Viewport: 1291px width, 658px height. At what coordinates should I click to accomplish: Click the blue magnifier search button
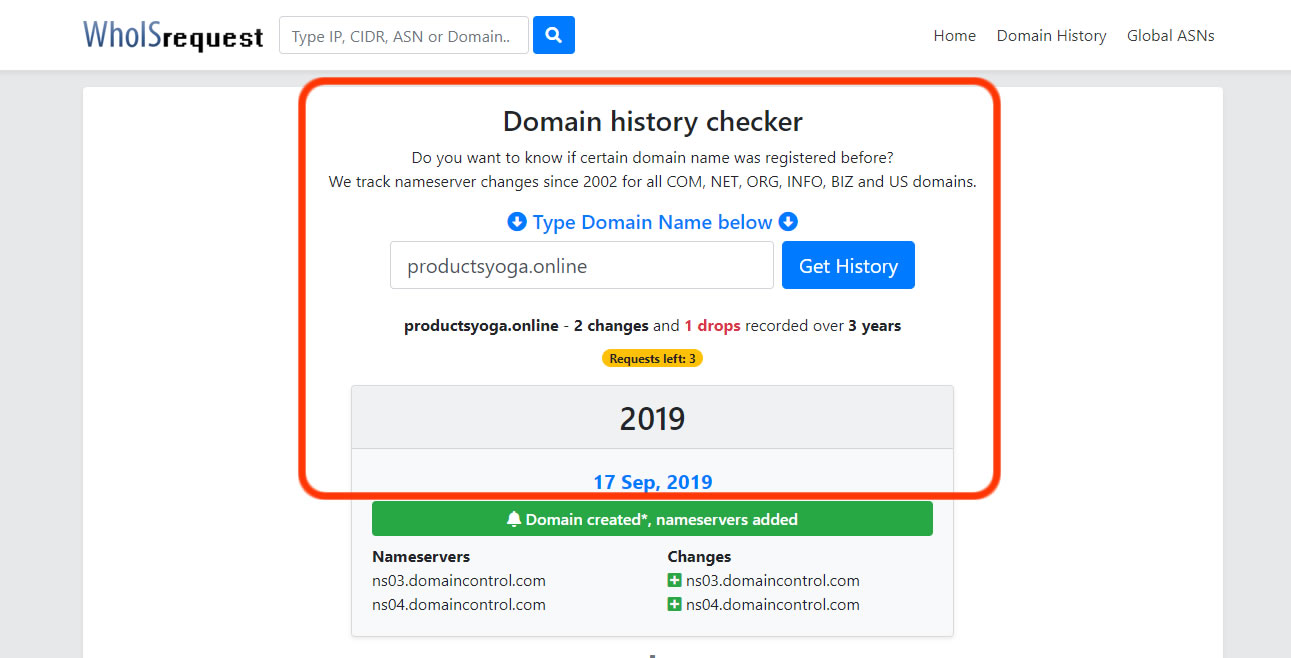[x=554, y=35]
